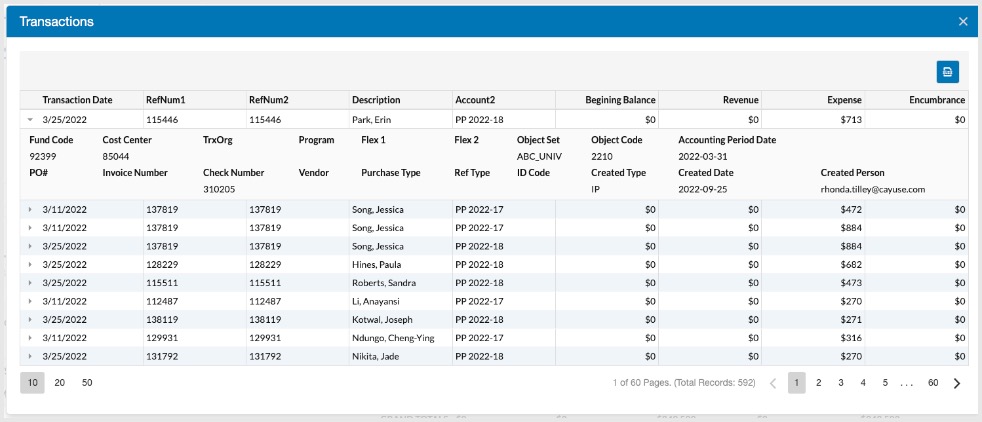Click the blue print/export icon button

(948, 72)
